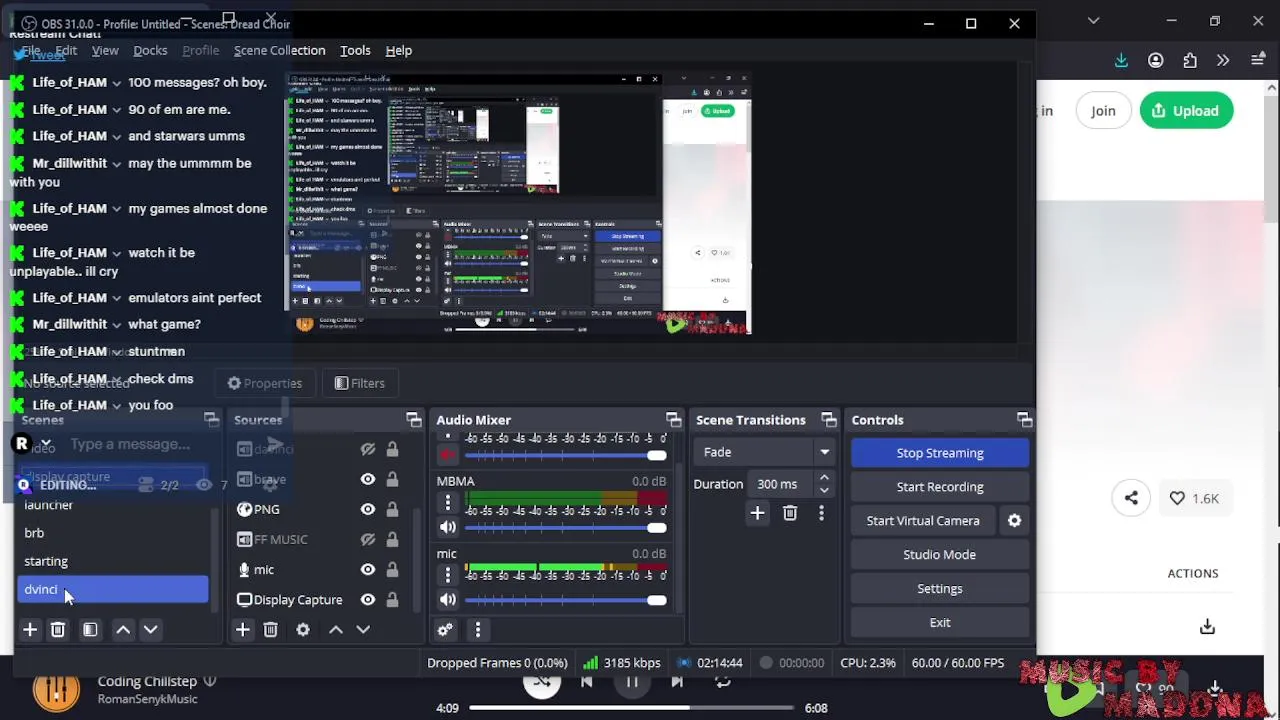Open the Edit menu

(66, 50)
